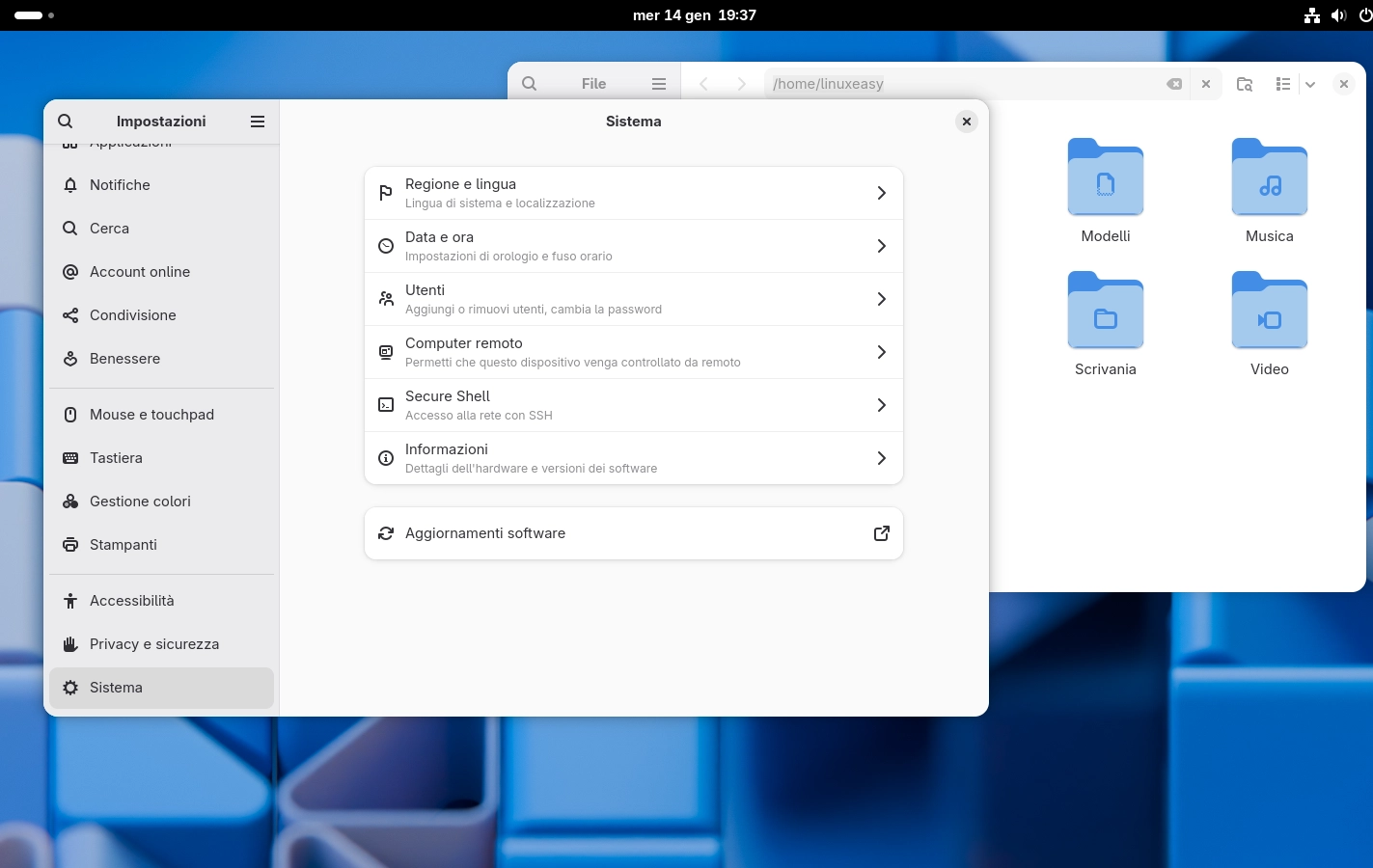The width and height of the screenshot is (1373, 868).
Task: Click the volume icon in the top bar
Action: [x=1338, y=14]
